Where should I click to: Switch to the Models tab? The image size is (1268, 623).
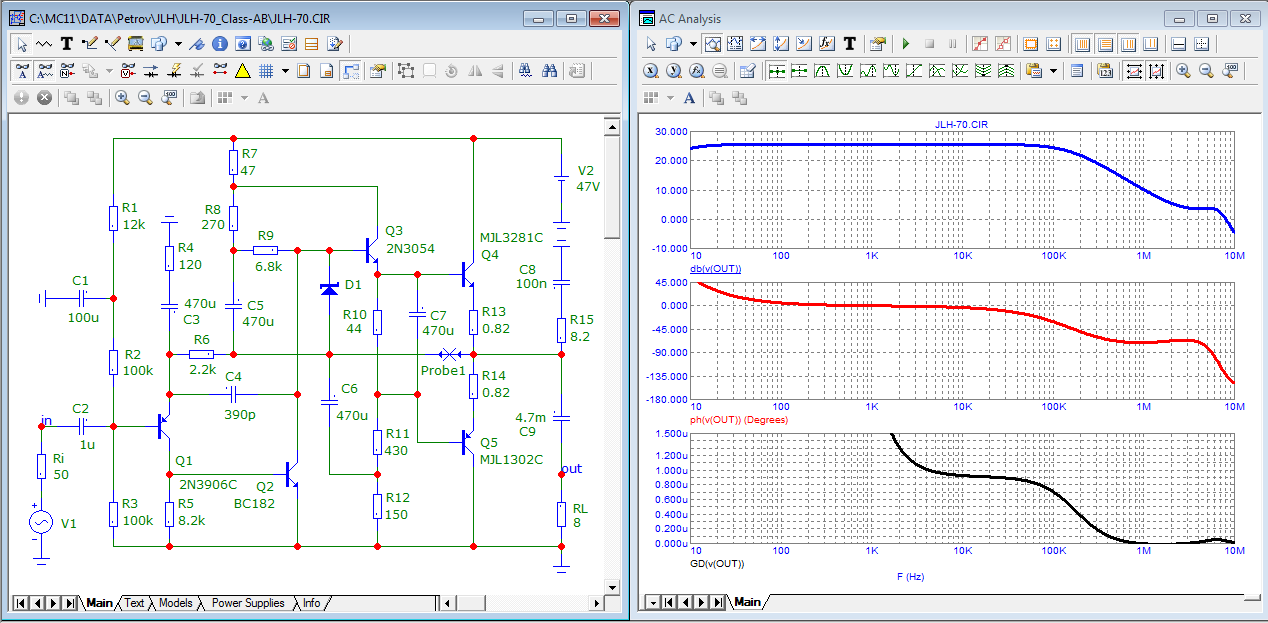point(175,603)
